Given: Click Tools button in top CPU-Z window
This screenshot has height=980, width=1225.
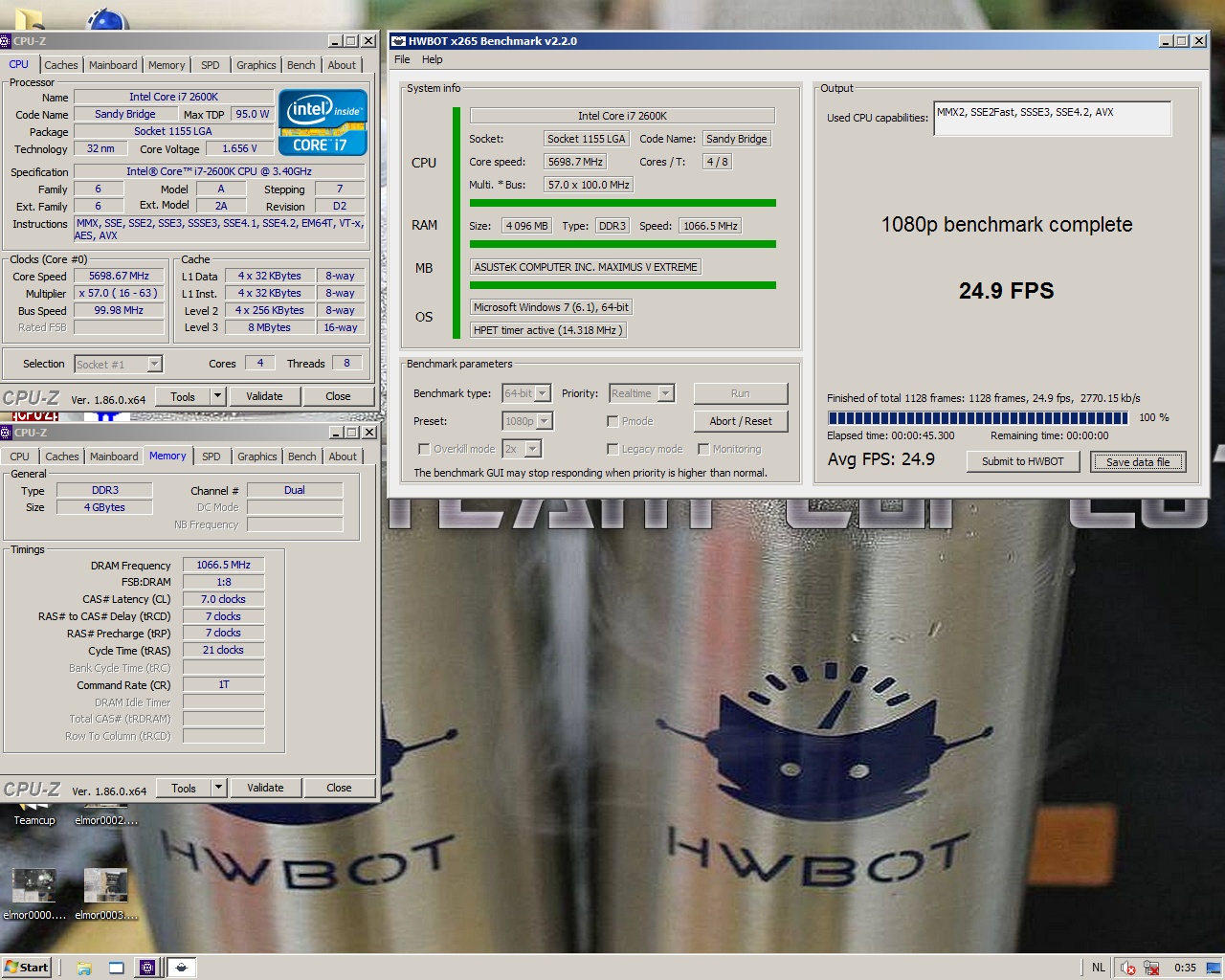Looking at the screenshot, I should pyautogui.click(x=183, y=396).
